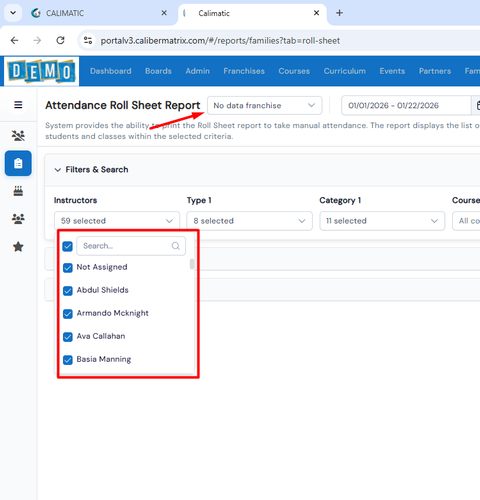The height and width of the screenshot is (500, 480).
Task: Click the Category 1 filter label
Action: point(340,200)
